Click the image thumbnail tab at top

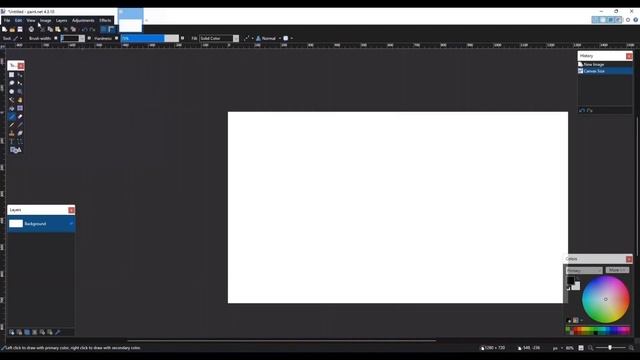point(131,20)
